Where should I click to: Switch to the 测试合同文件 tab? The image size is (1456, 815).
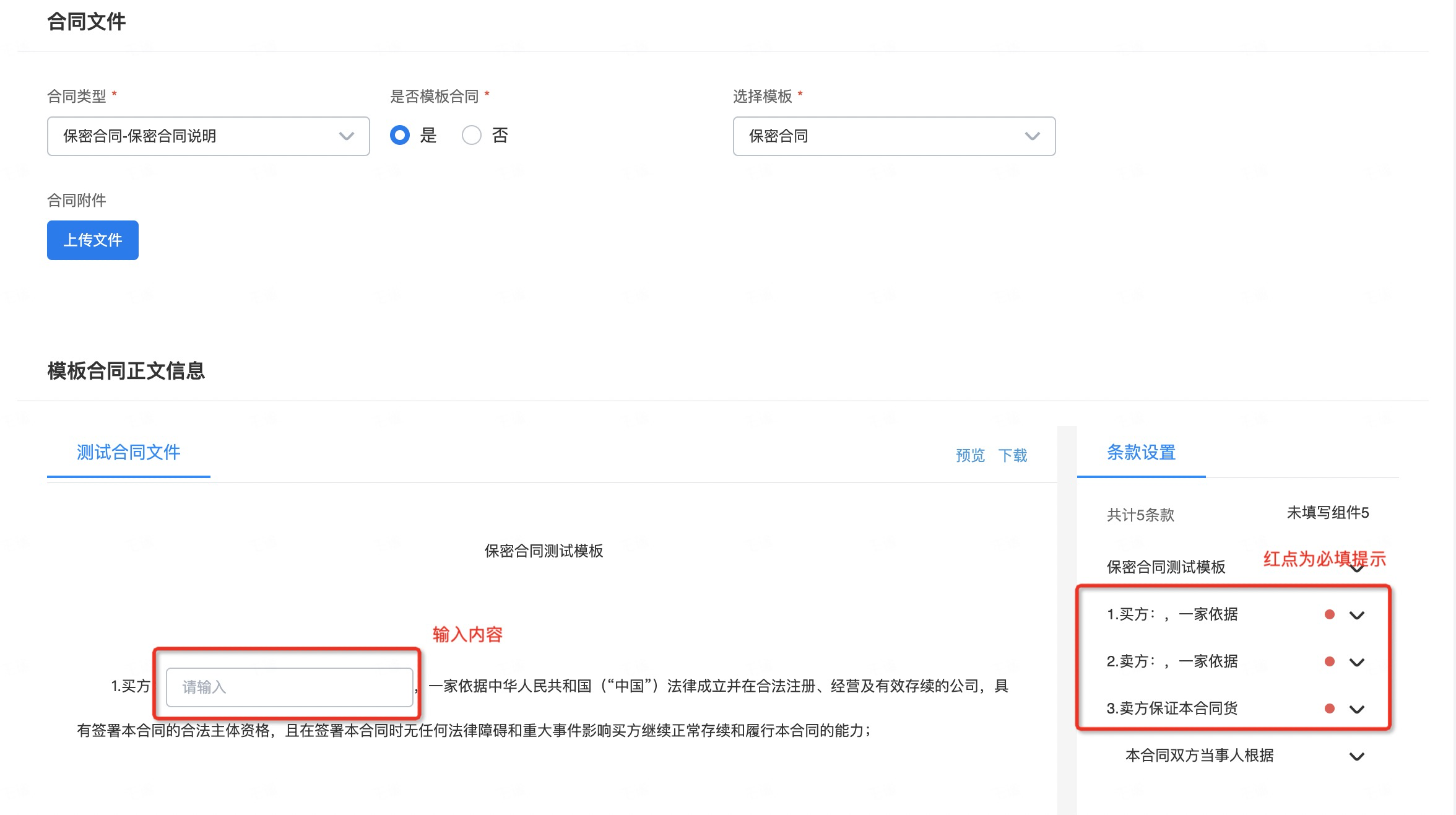coord(128,453)
